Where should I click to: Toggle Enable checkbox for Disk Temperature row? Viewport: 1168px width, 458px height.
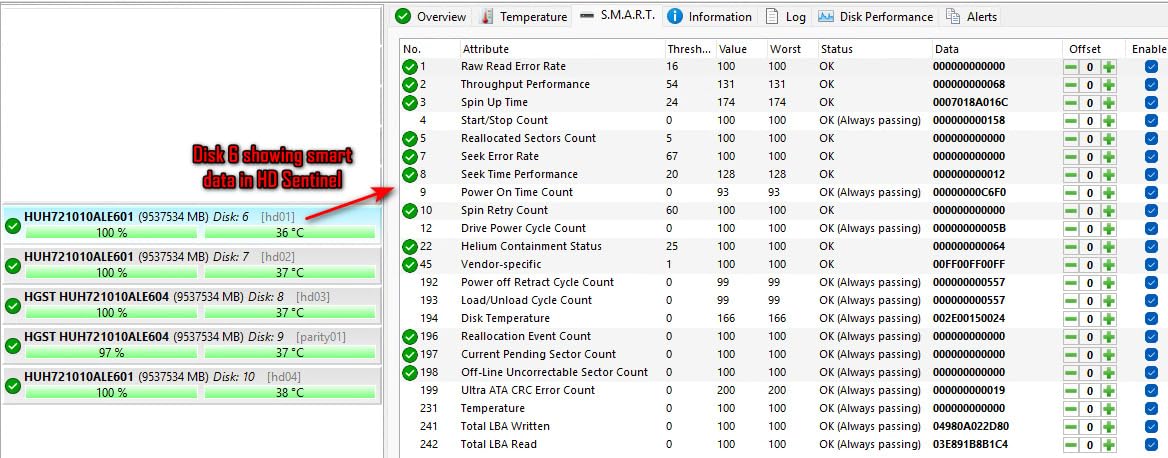click(x=1151, y=319)
